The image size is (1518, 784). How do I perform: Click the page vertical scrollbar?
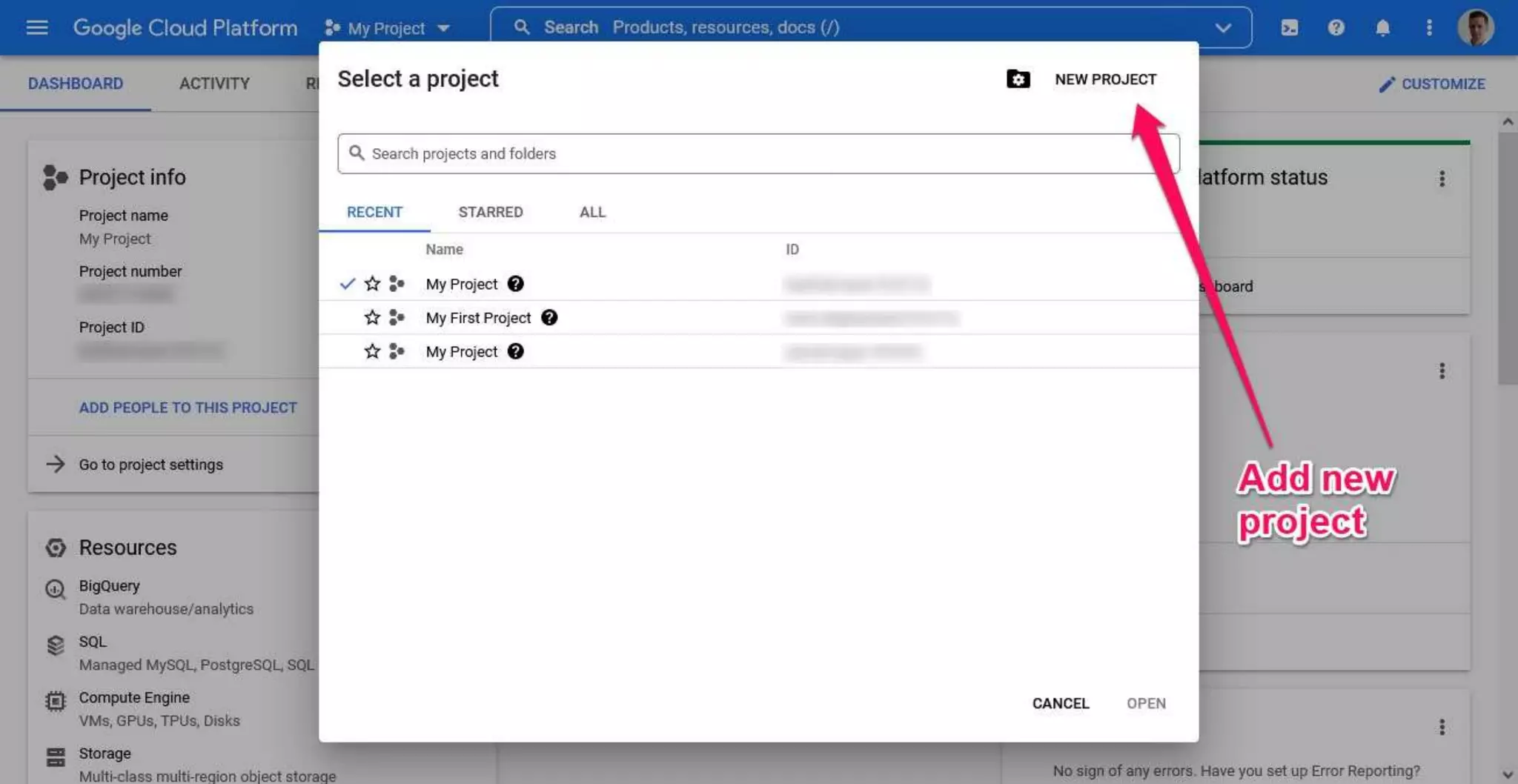click(1507, 259)
